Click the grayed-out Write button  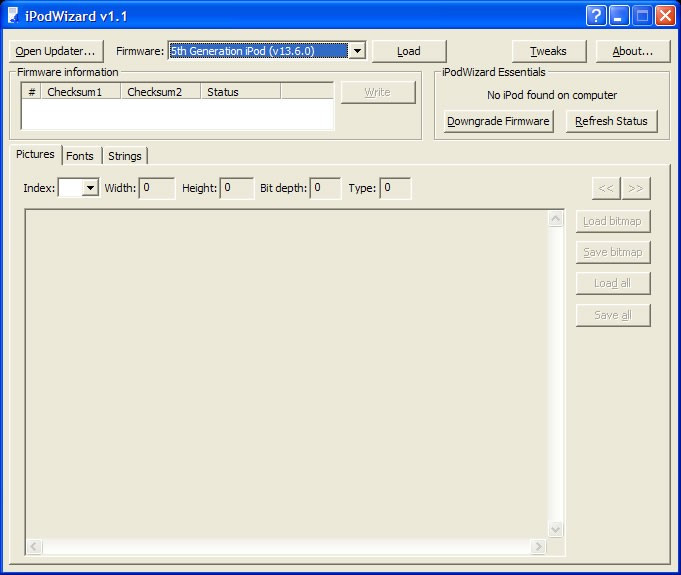click(x=377, y=92)
